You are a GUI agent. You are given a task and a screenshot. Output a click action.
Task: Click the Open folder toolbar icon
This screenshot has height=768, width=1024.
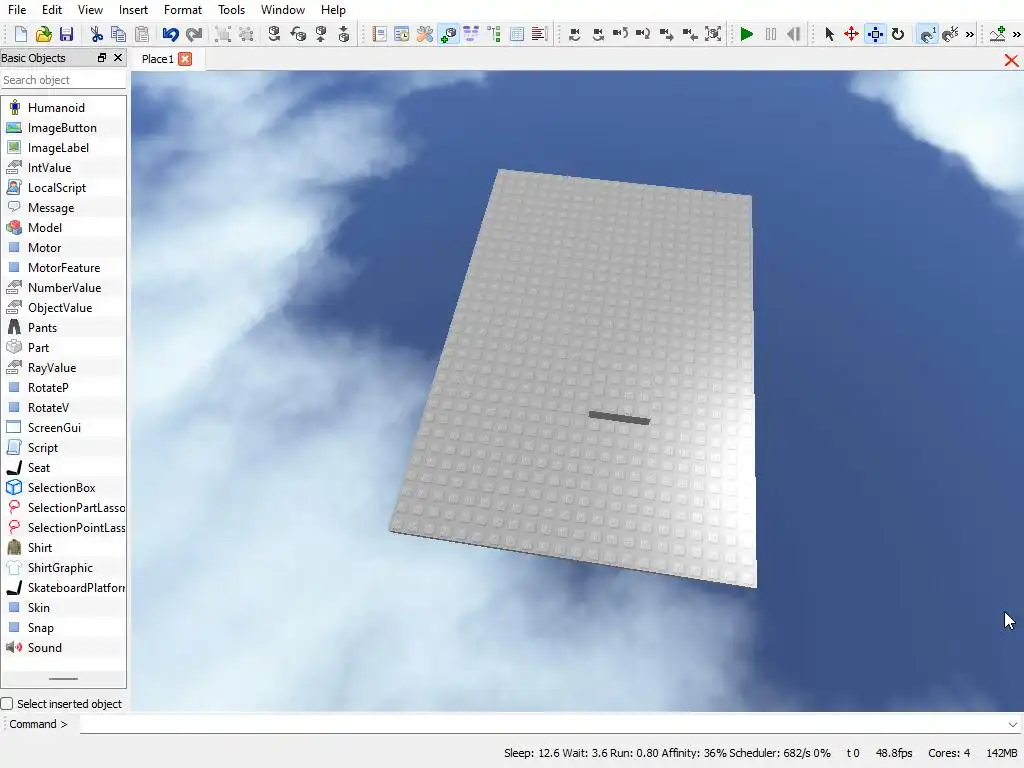[43, 34]
